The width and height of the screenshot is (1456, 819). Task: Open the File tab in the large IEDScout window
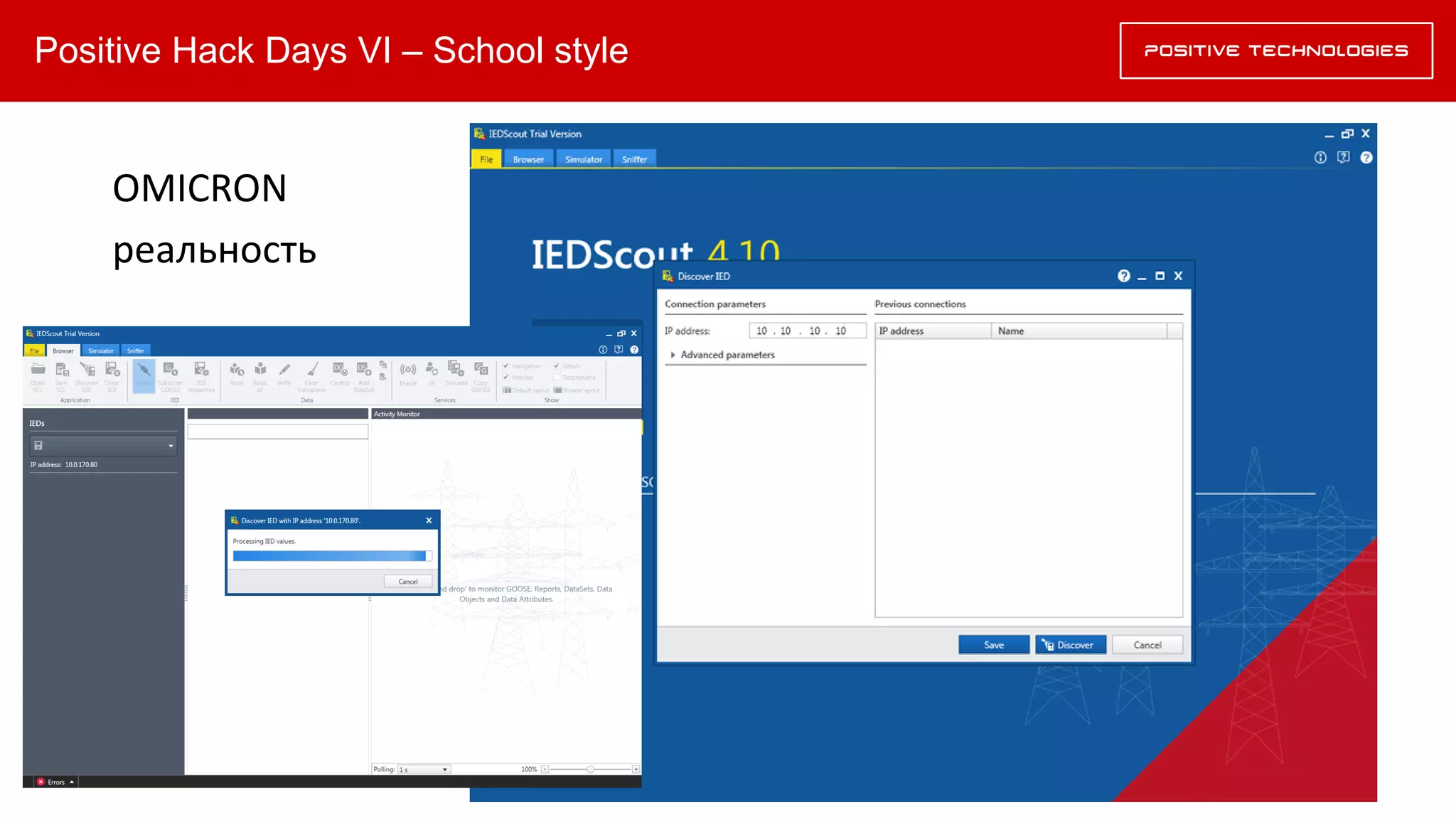coord(486,159)
